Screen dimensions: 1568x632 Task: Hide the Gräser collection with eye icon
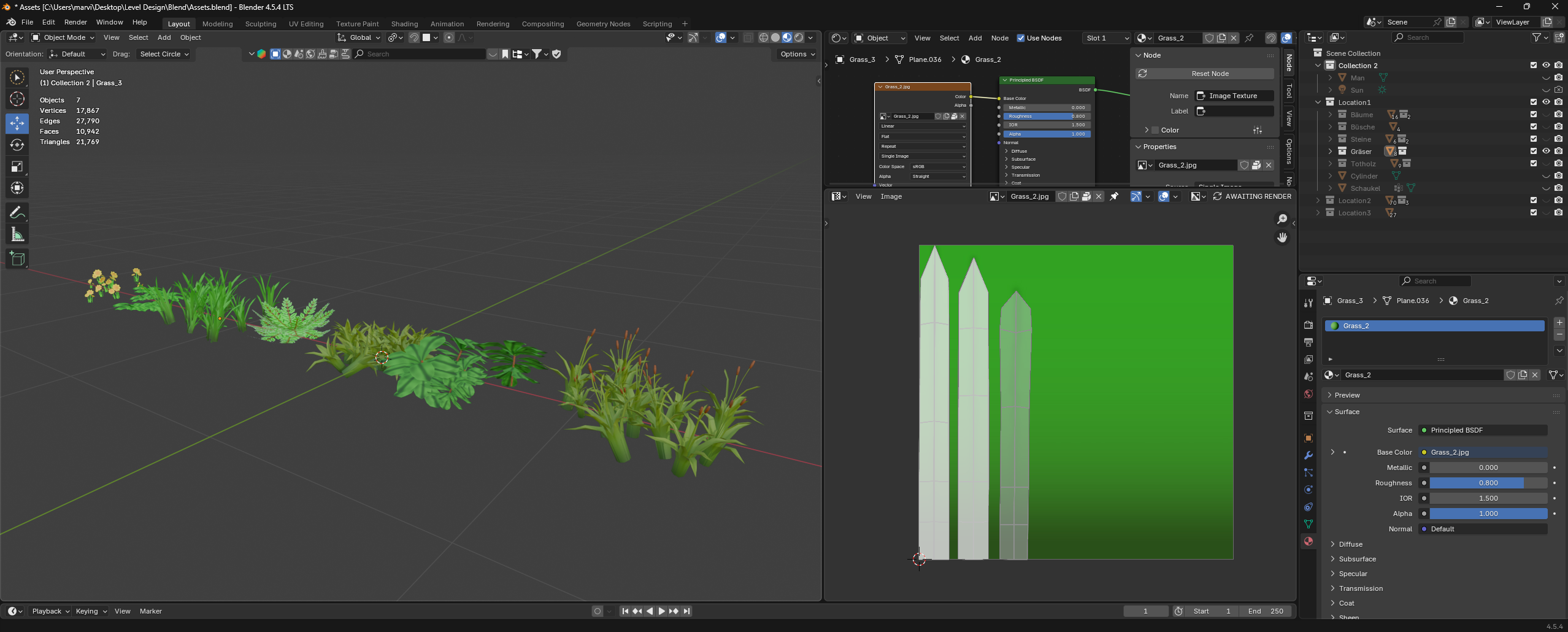pos(1546,152)
